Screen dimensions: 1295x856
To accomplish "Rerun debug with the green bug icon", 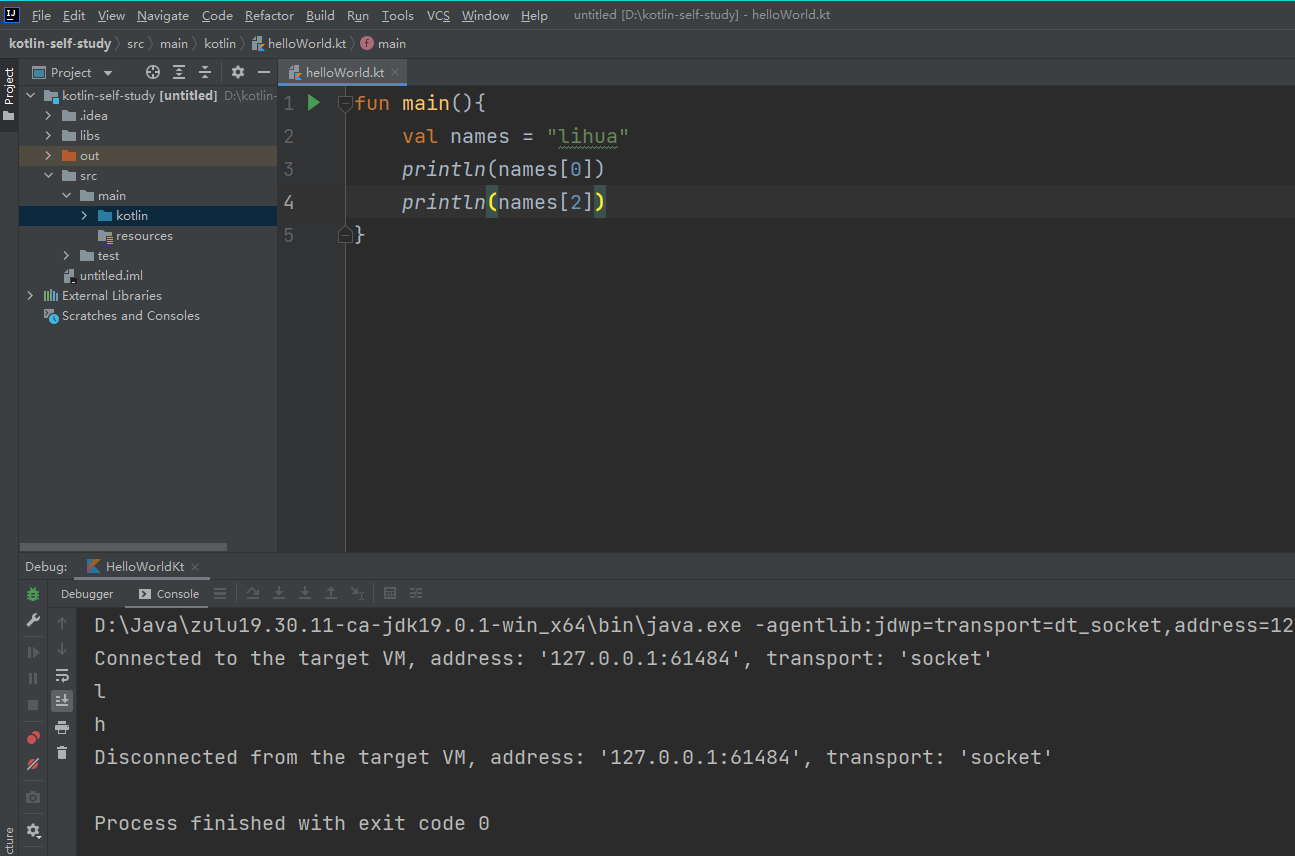I will (33, 594).
